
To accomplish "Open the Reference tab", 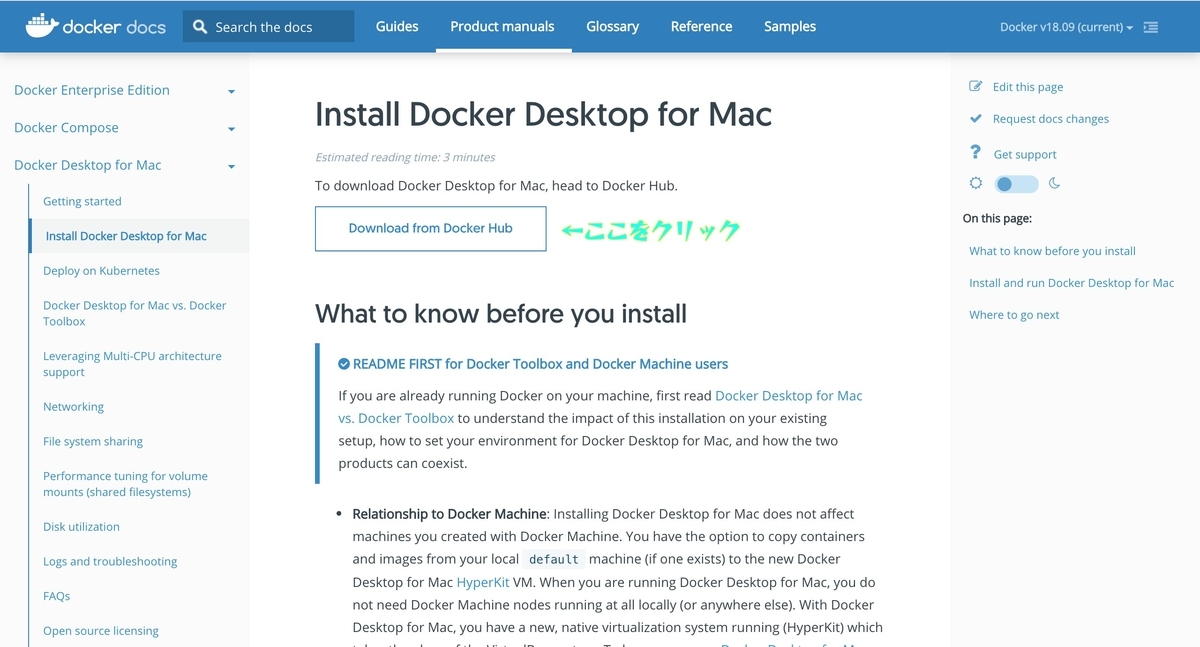I will pyautogui.click(x=701, y=26).
